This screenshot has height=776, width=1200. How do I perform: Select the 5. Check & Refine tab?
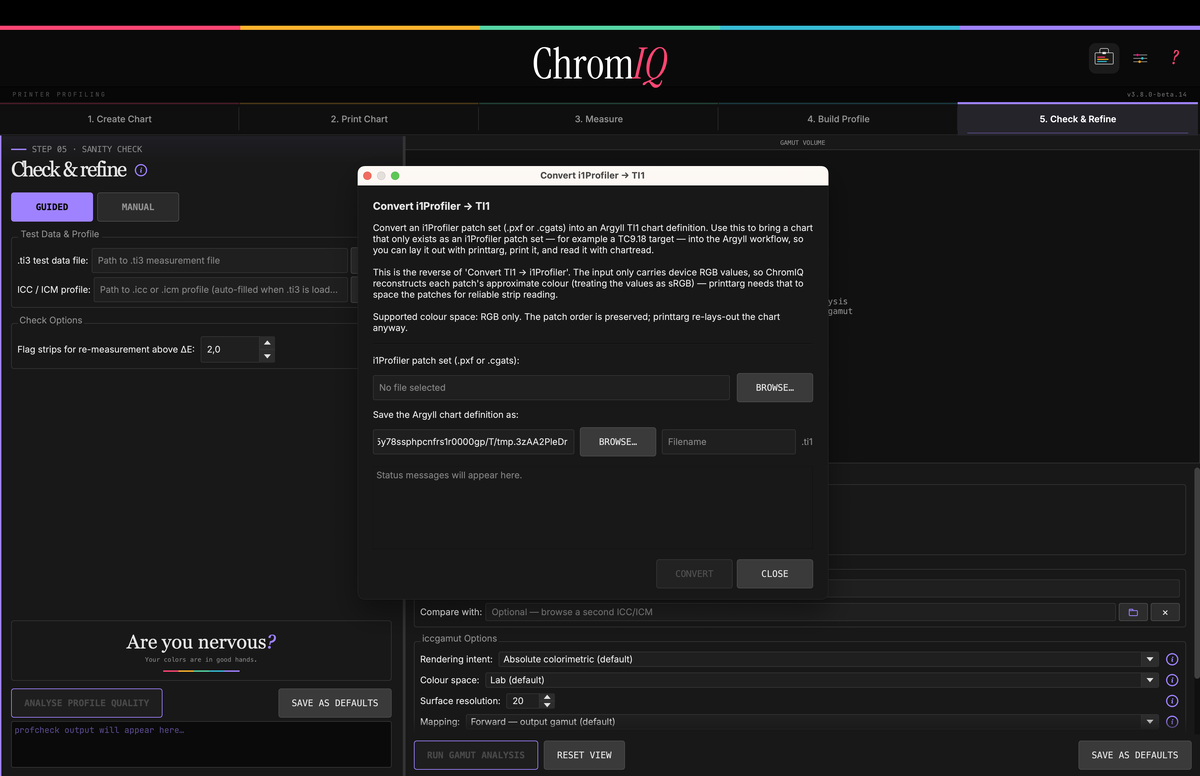point(1078,119)
